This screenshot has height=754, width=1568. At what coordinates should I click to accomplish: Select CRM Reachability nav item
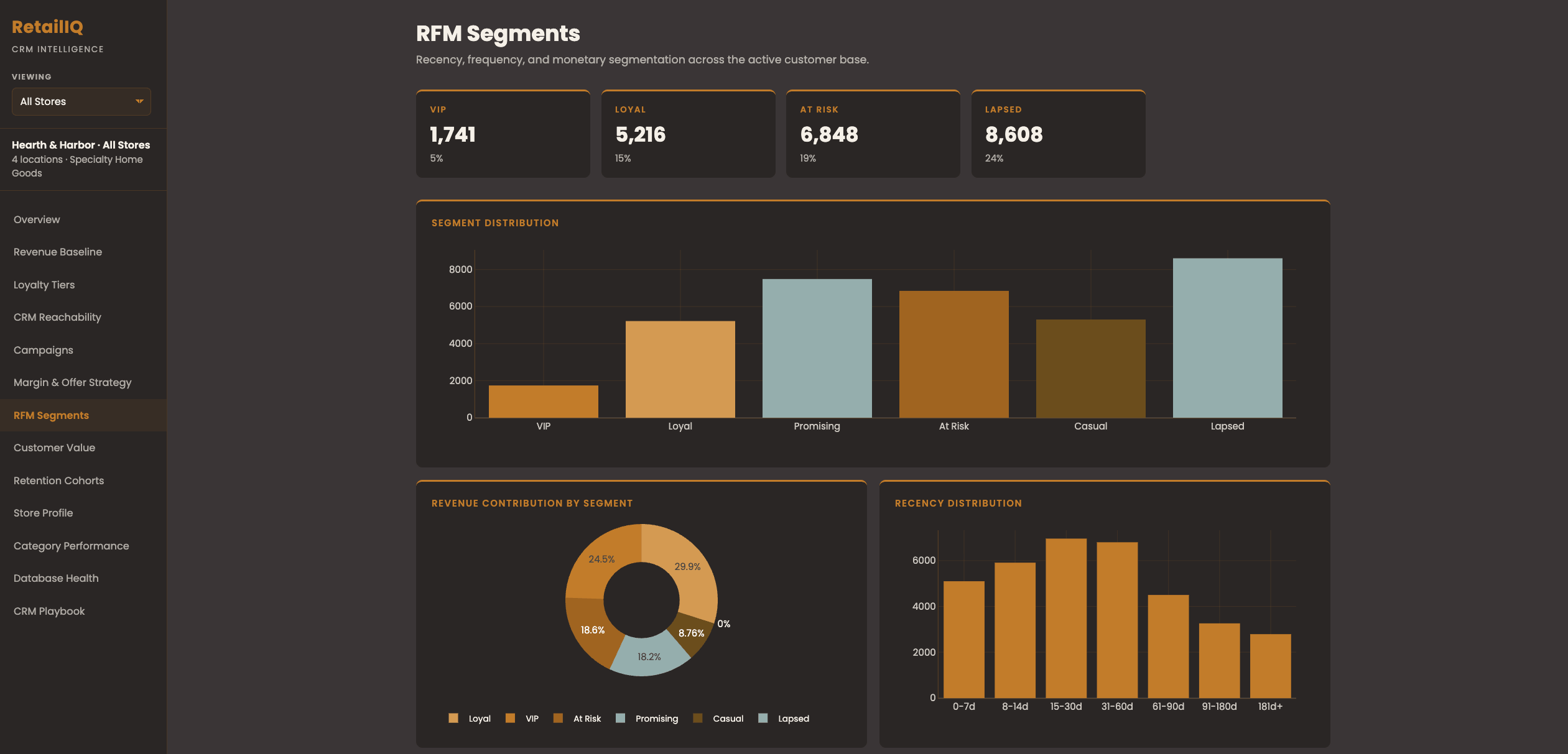83,317
